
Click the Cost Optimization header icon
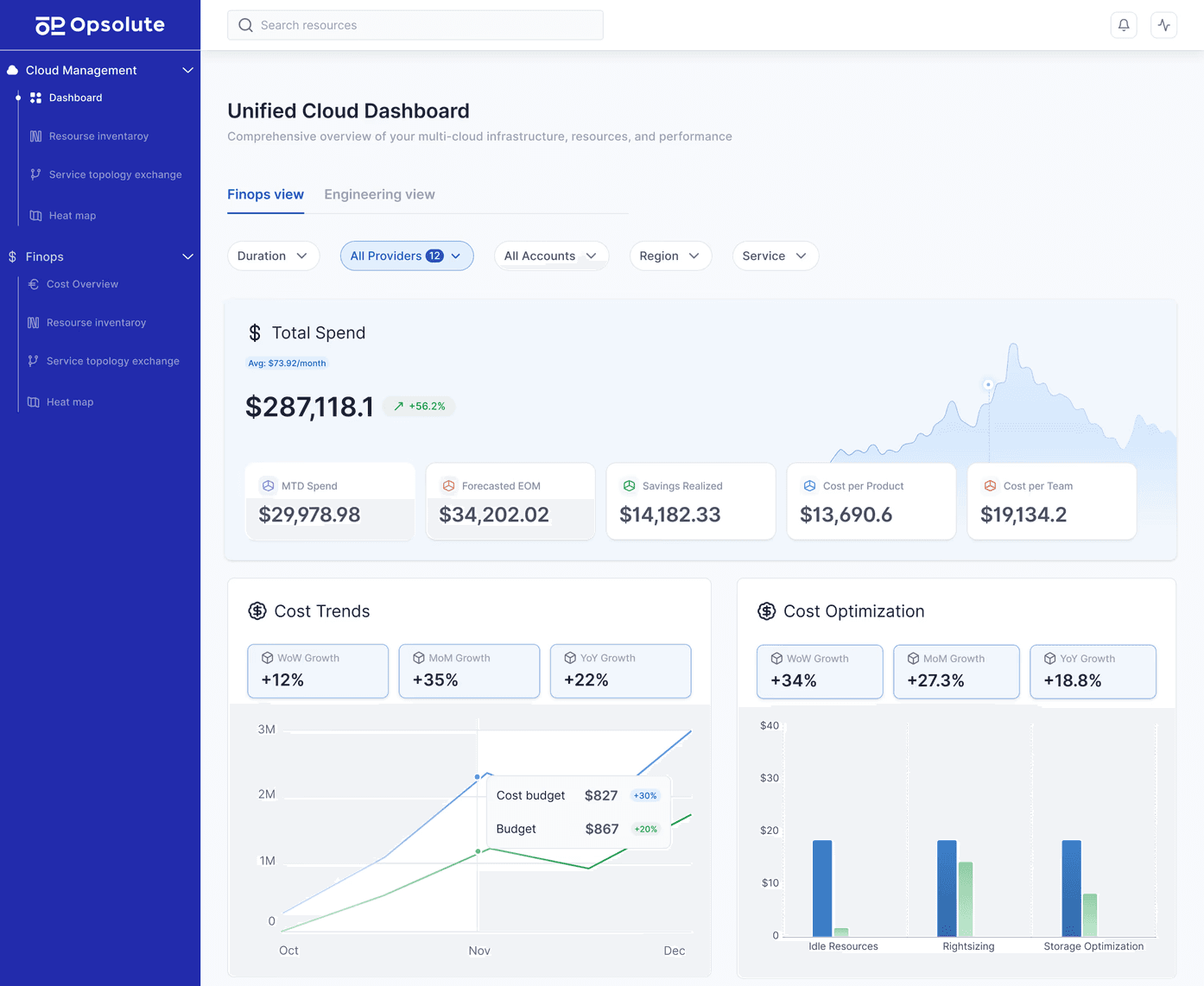[x=767, y=610]
